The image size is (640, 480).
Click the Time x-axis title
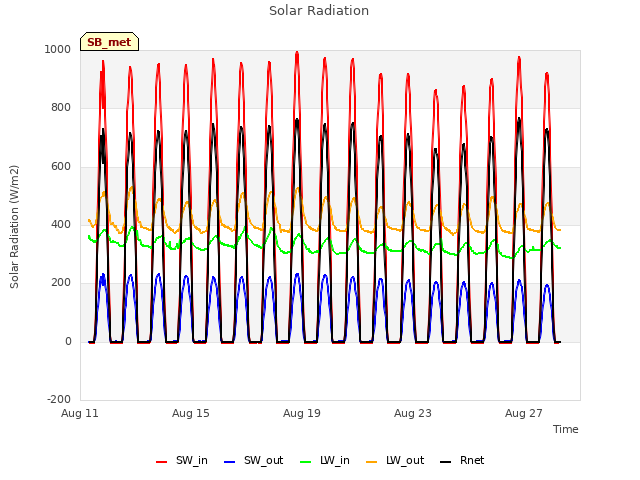point(566,429)
